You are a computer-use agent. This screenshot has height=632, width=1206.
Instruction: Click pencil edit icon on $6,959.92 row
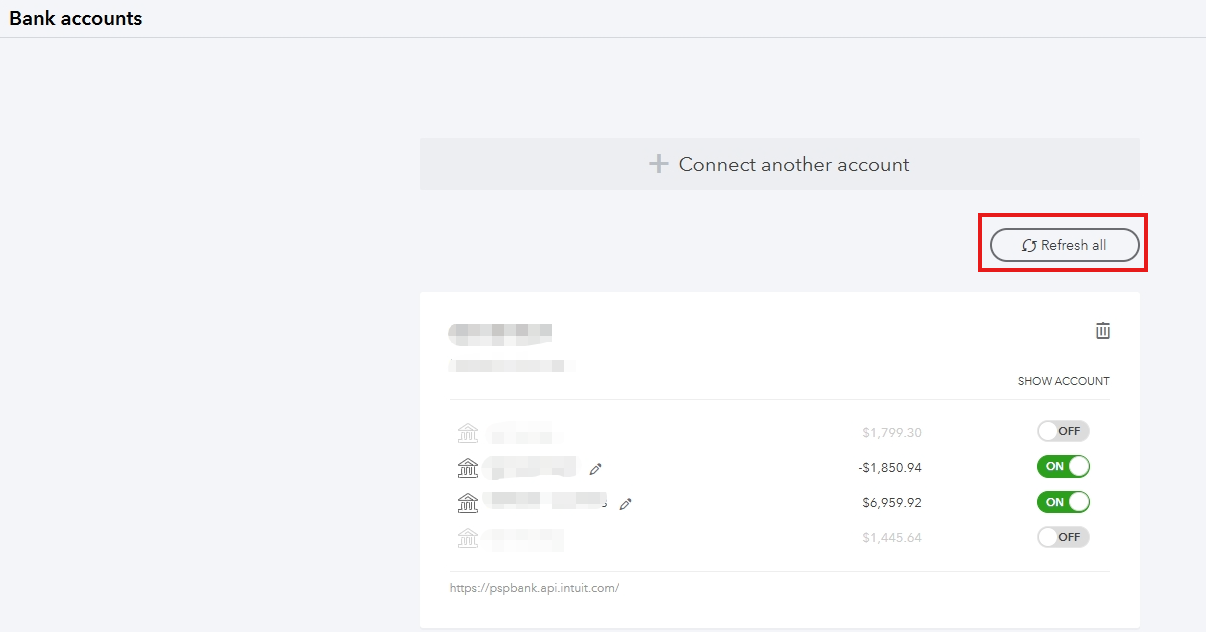click(x=626, y=504)
